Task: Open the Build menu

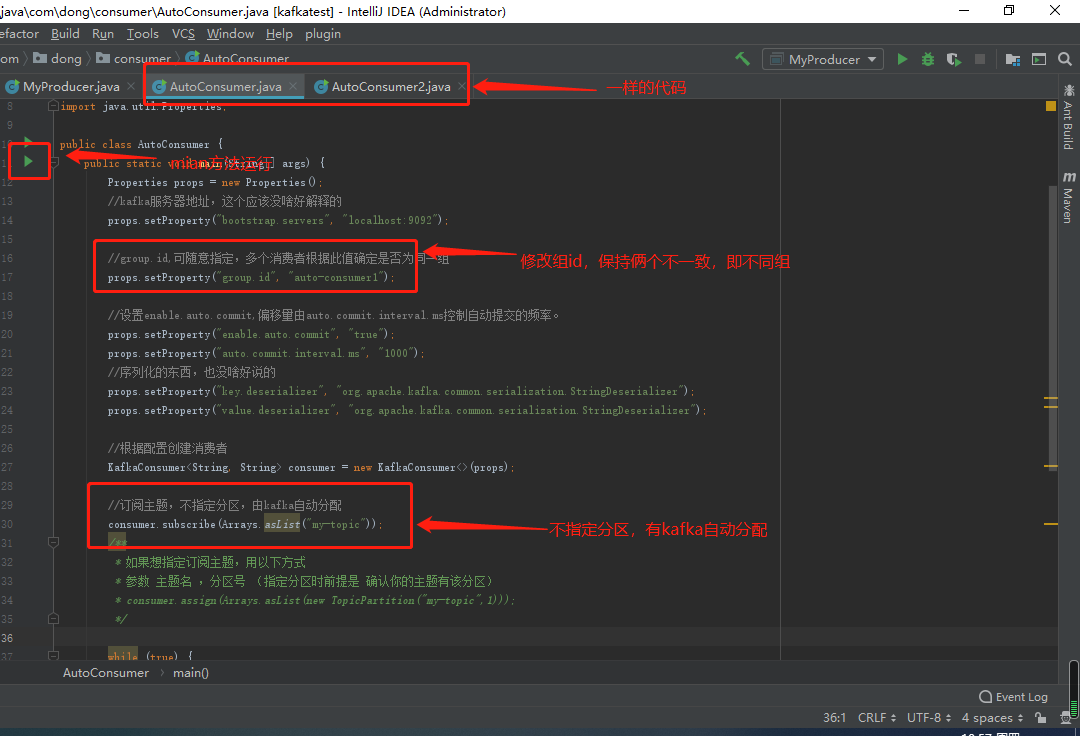Action: (x=65, y=34)
